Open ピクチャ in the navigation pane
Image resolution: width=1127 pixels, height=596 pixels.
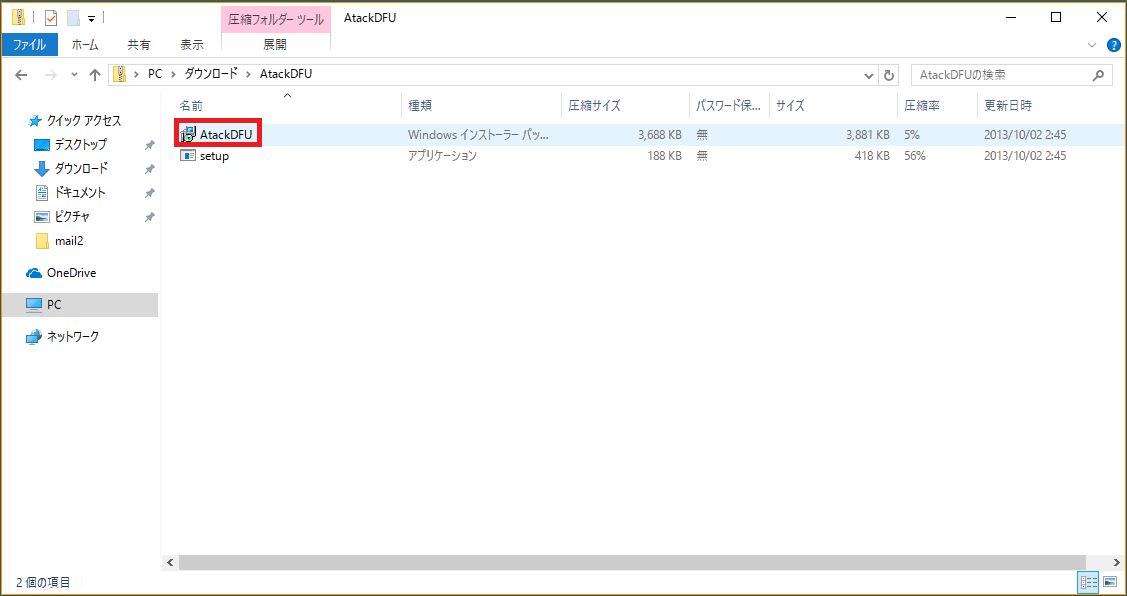click(62, 216)
